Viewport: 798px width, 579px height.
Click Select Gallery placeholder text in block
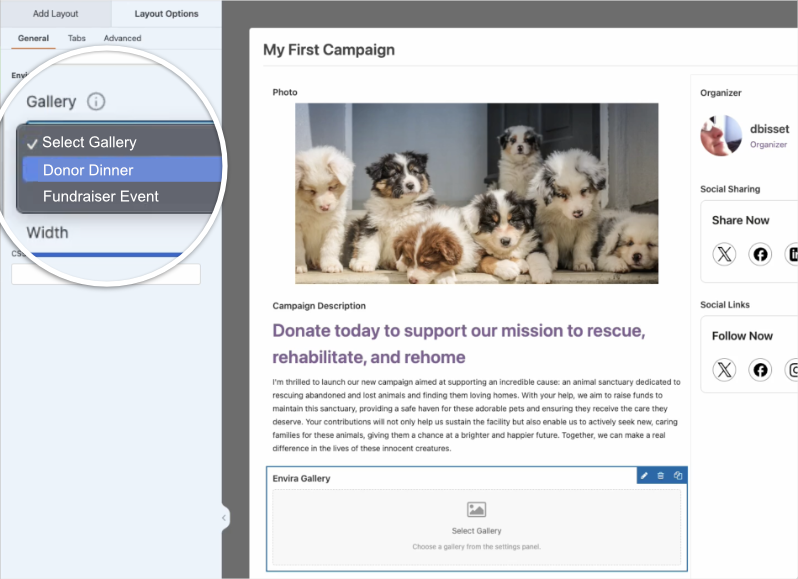coord(476,531)
